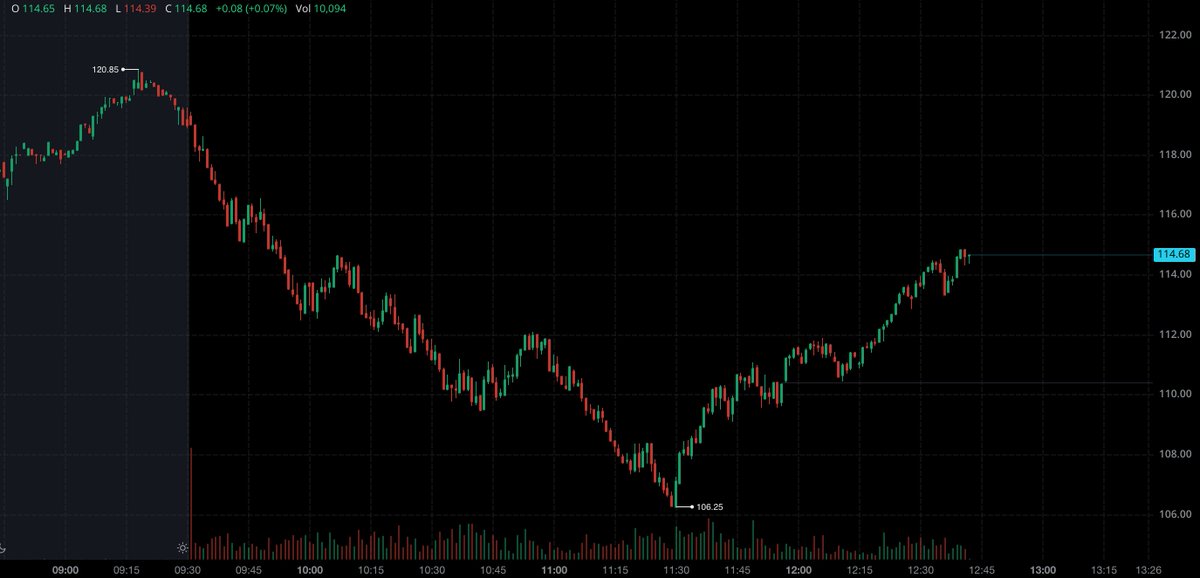1200x578 pixels.
Task: Click the 09:15 time axis label
Action: pos(126,569)
